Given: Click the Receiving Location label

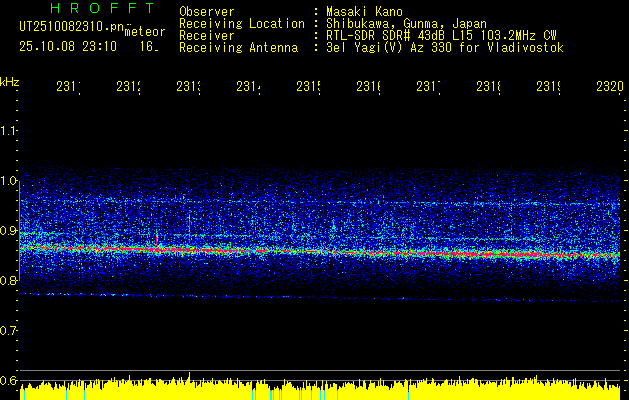Looking at the screenshot, I should 242,24.
